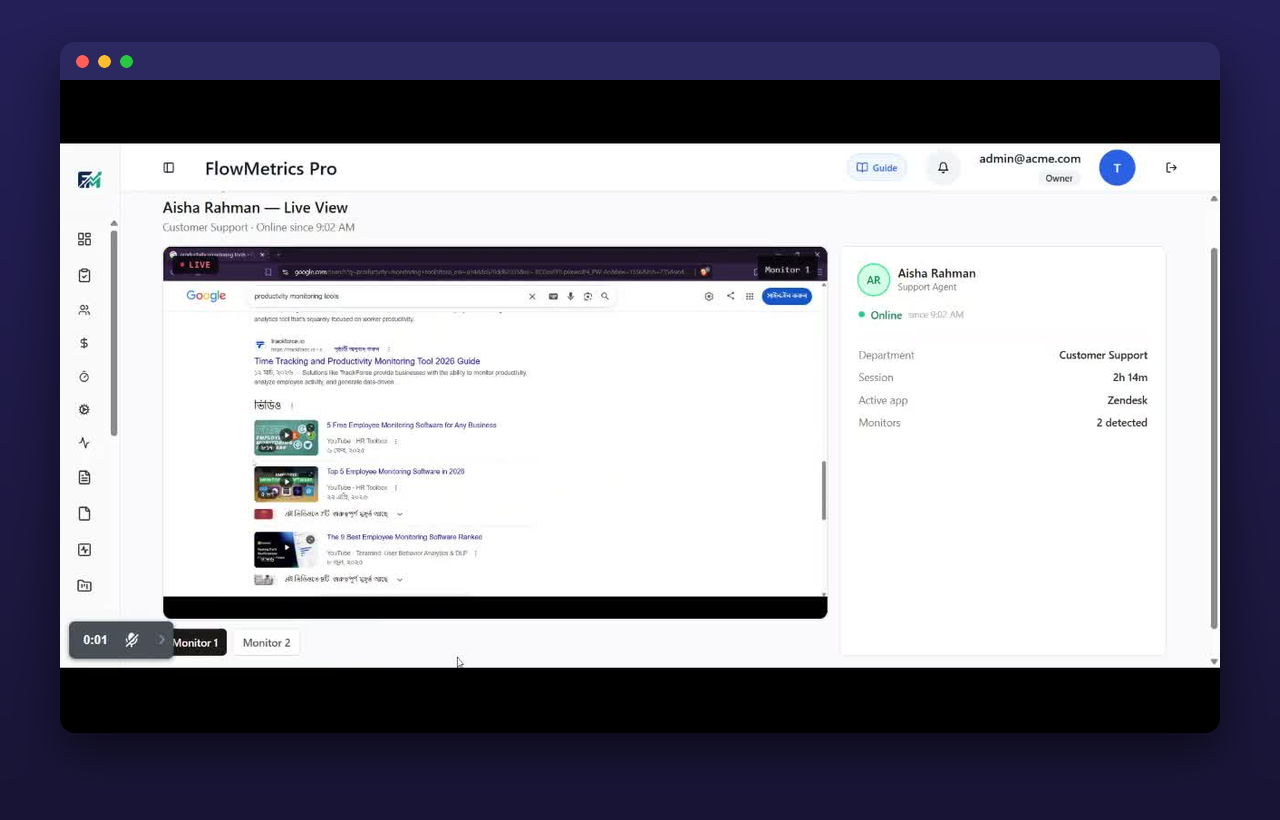Open The 9 Best Employee Monitoring link
The image size is (1280, 820).
point(404,537)
